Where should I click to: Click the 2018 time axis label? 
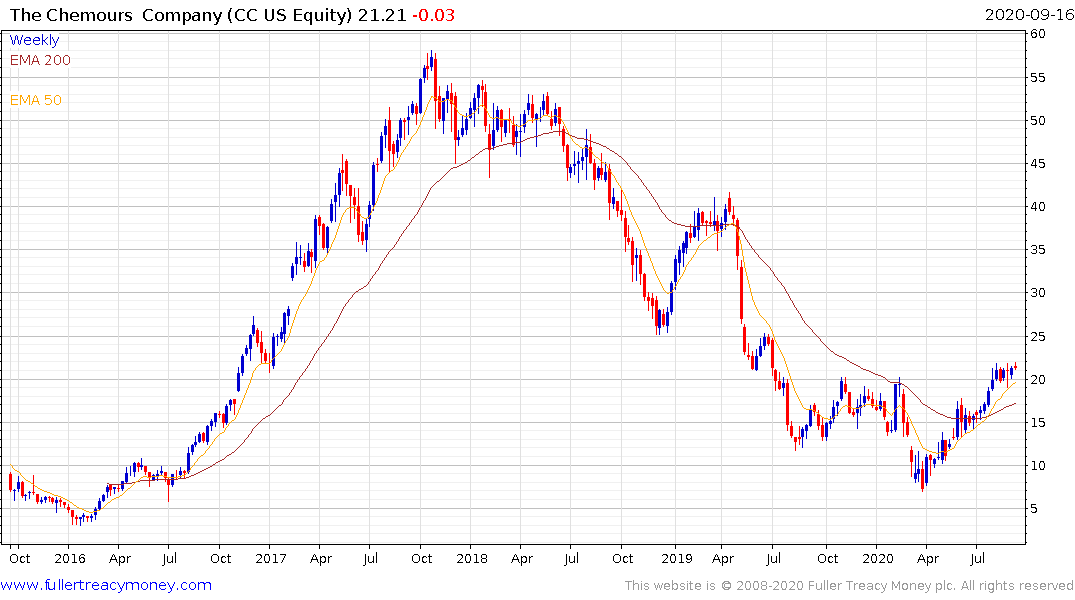click(472, 558)
